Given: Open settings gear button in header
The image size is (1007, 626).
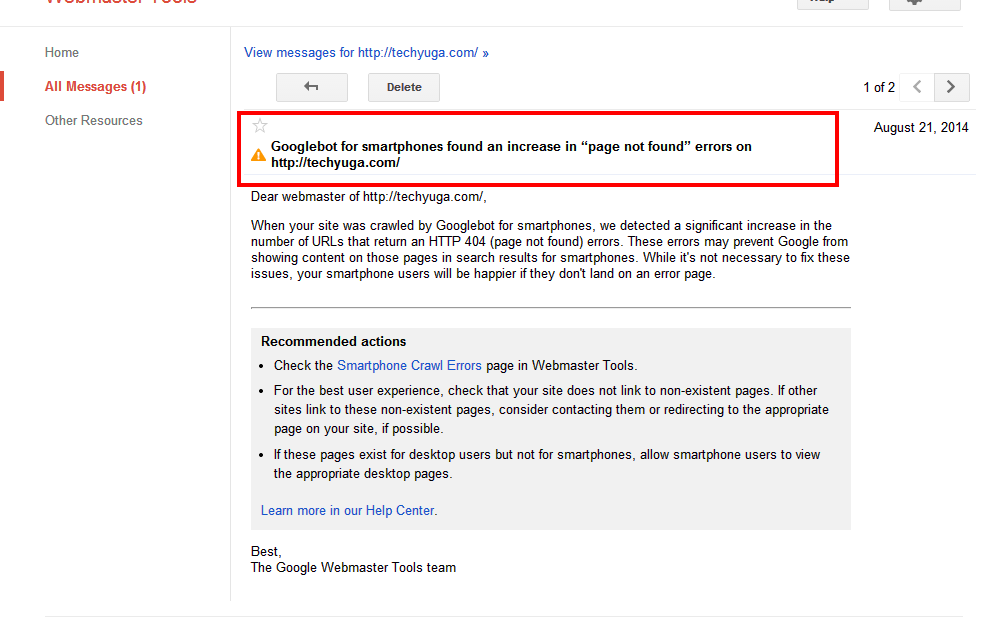Looking at the screenshot, I should (x=925, y=3).
